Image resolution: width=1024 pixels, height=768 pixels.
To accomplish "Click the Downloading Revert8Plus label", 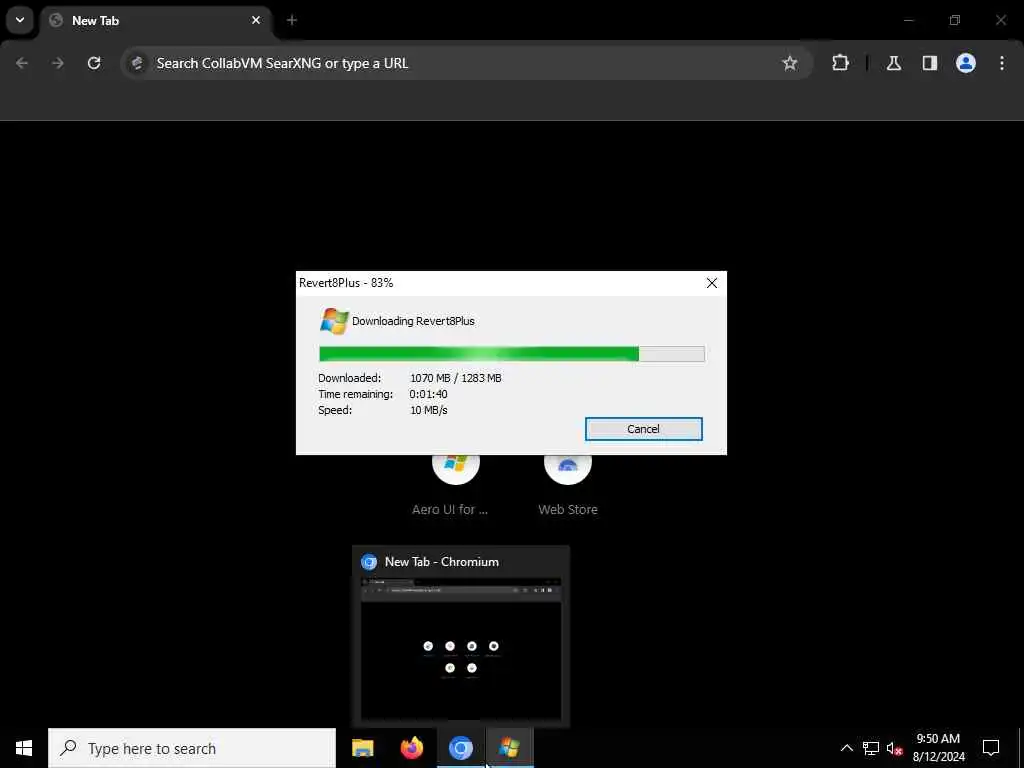I will point(413,321).
